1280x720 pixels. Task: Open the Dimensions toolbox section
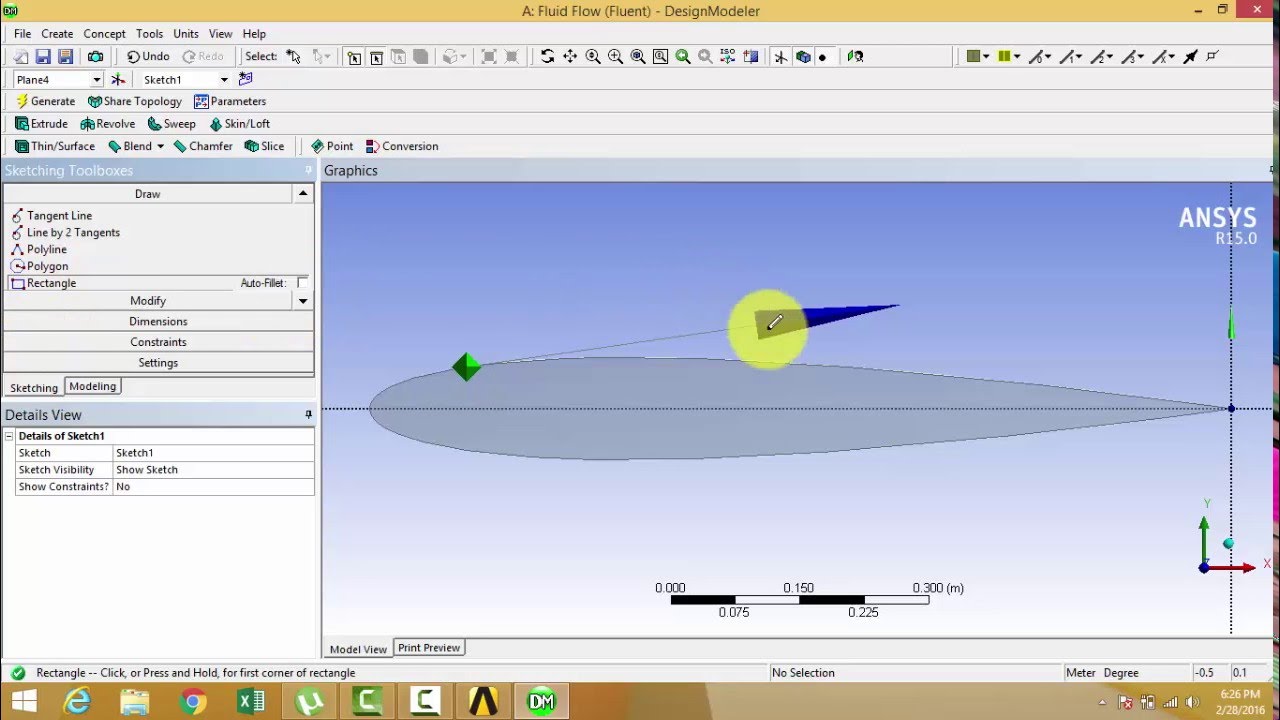click(158, 321)
